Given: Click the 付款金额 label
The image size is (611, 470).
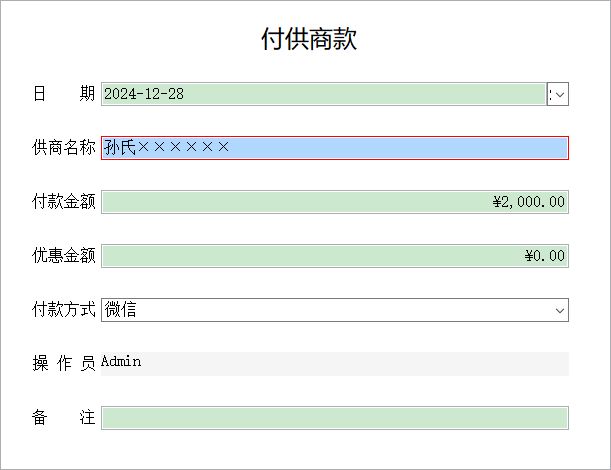Looking at the screenshot, I should coord(64,202).
